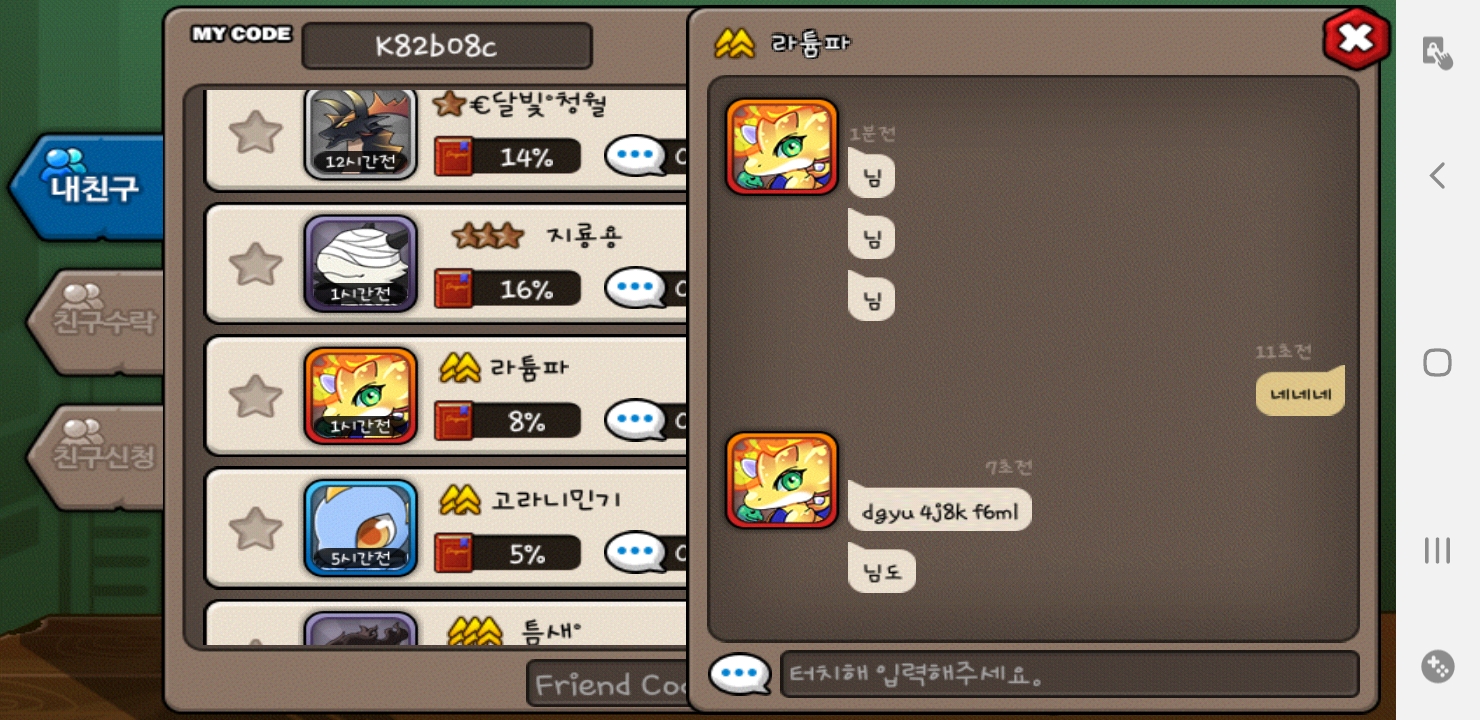Screen dimensions: 1480x720
Task: Close the chat panel with red X
Action: click(1356, 39)
